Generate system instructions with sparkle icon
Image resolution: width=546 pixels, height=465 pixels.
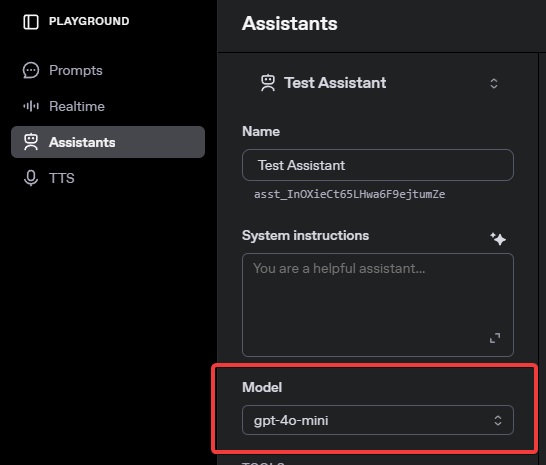[498, 239]
